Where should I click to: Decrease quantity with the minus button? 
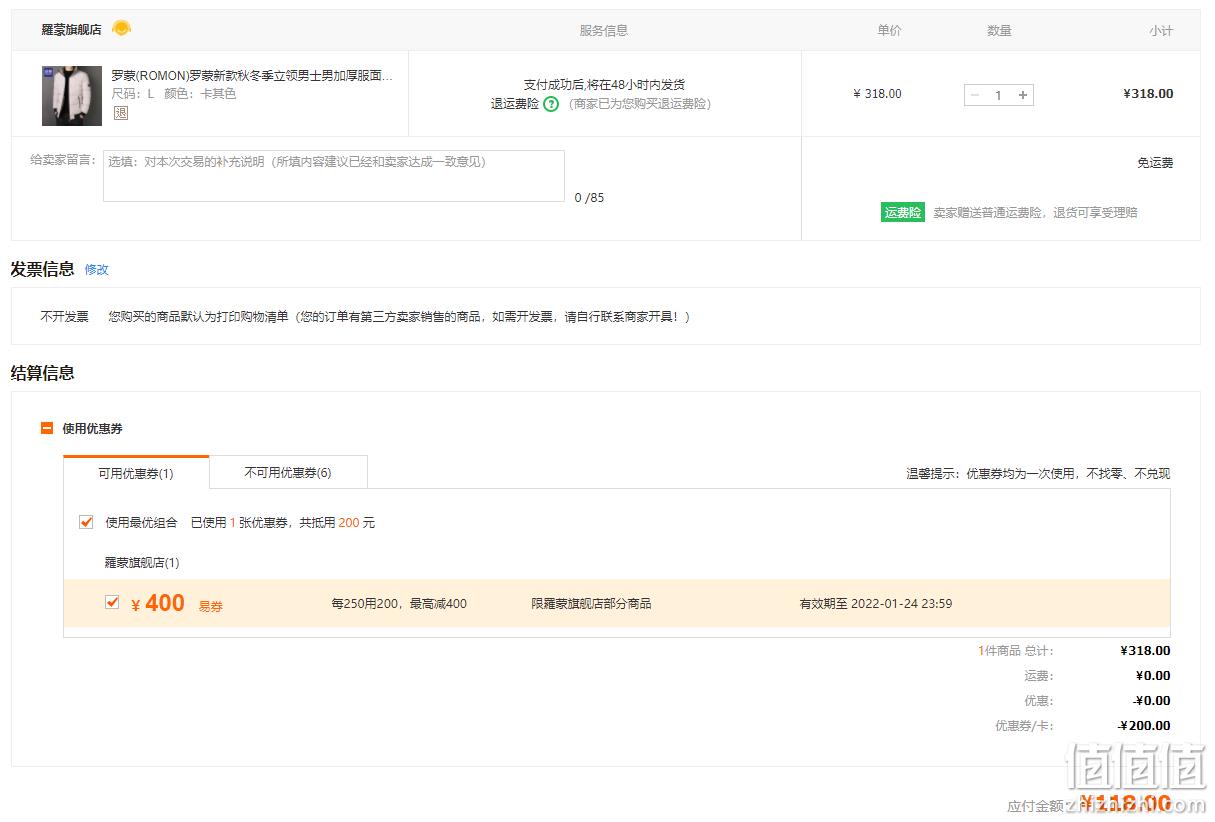[x=975, y=95]
